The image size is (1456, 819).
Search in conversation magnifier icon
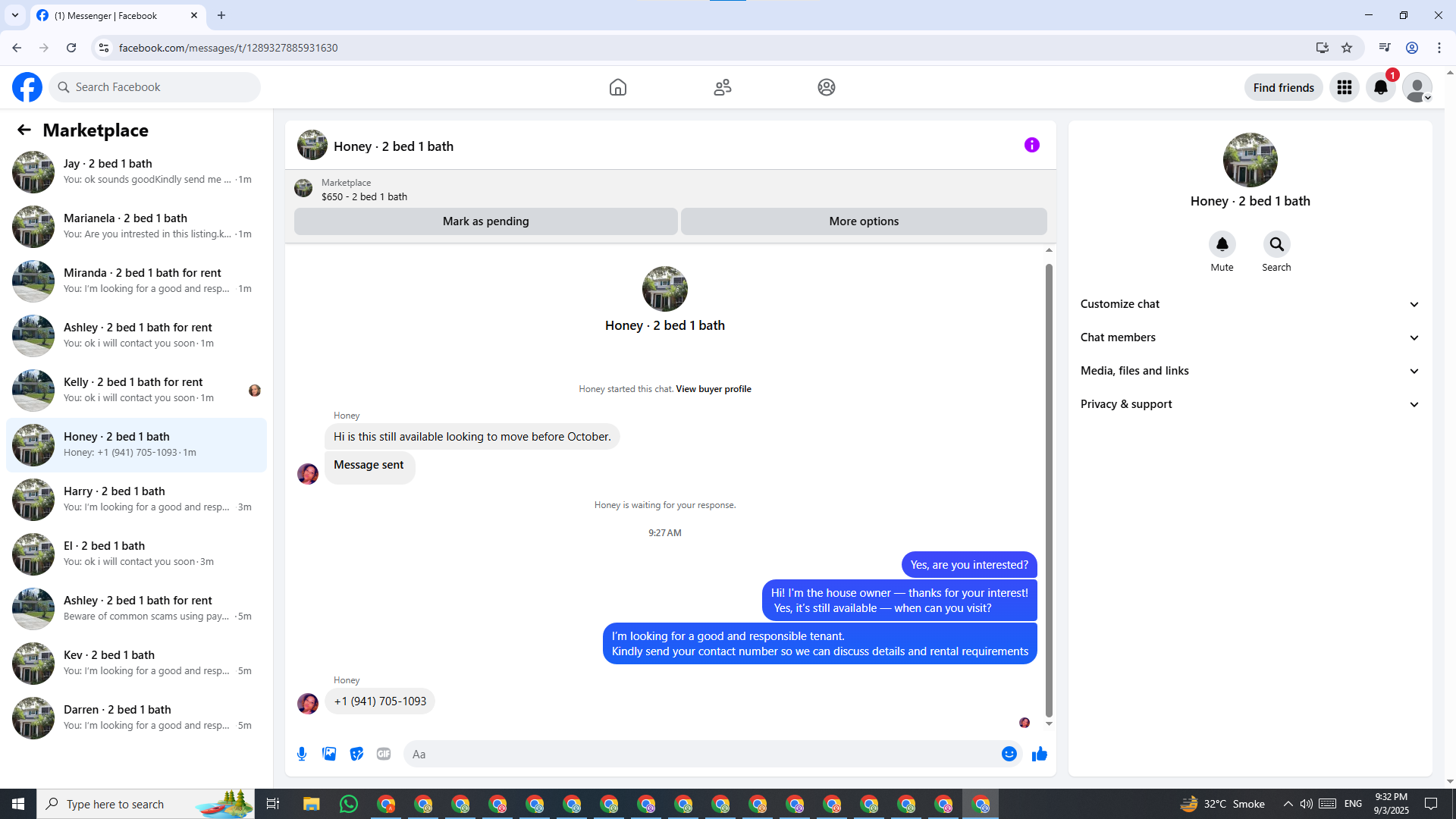(1276, 244)
